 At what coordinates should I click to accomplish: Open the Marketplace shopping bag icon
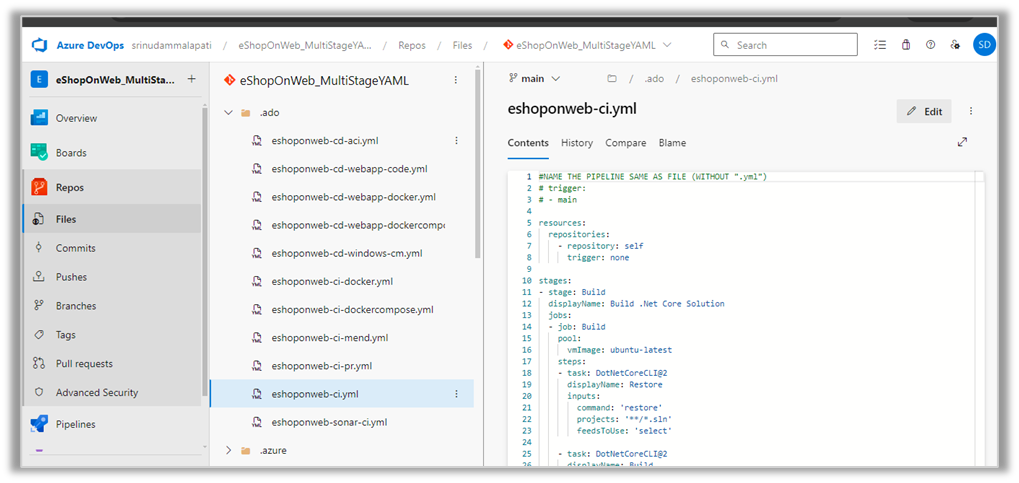coord(906,45)
